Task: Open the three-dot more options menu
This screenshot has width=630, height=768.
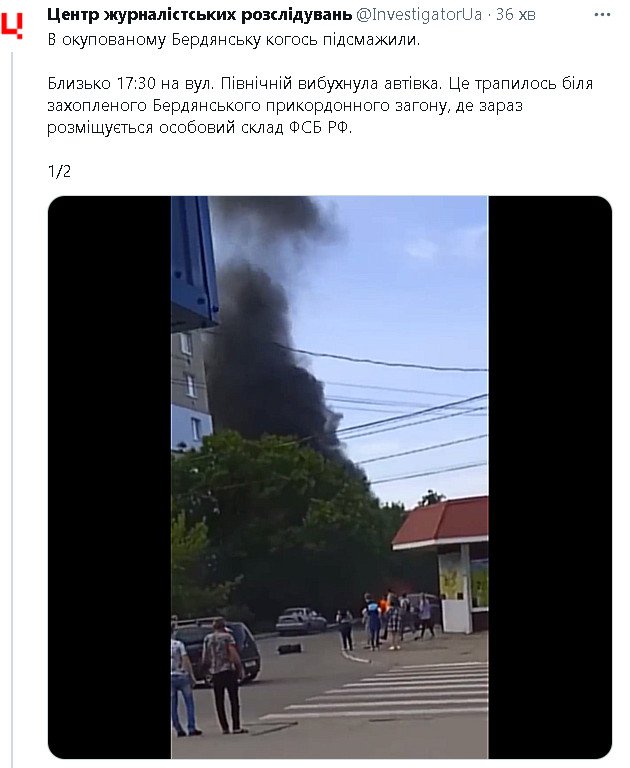Action: [602, 15]
